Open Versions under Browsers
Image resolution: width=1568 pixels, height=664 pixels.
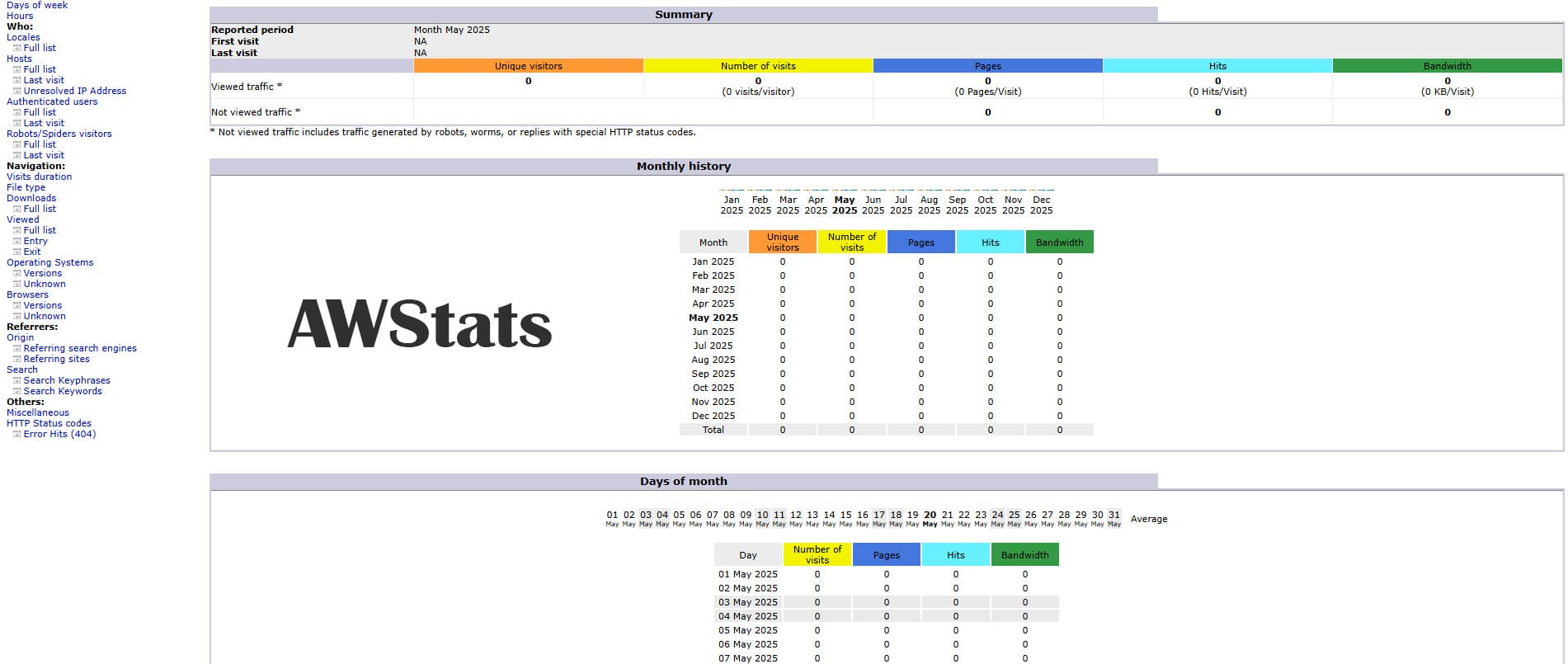43,305
